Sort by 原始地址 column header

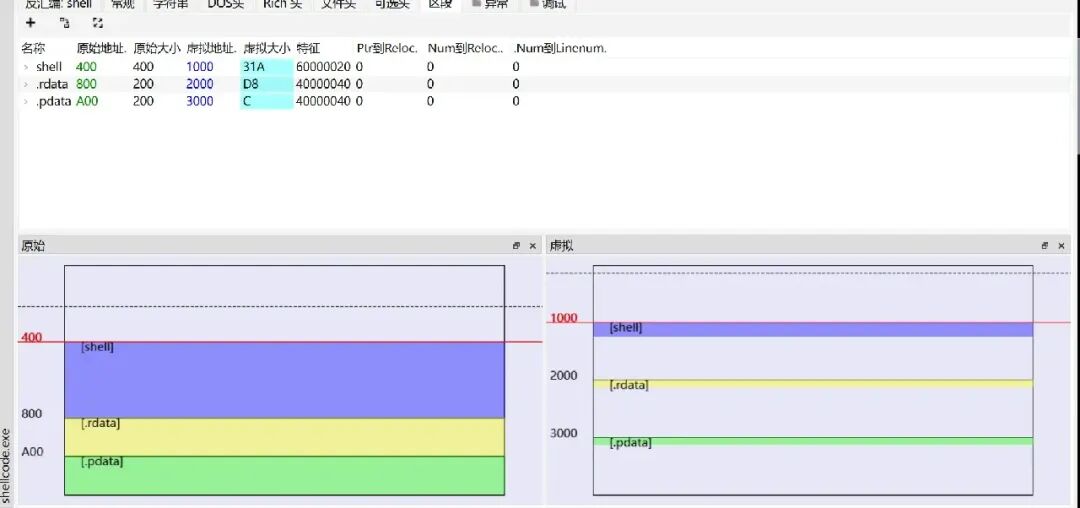click(x=102, y=49)
